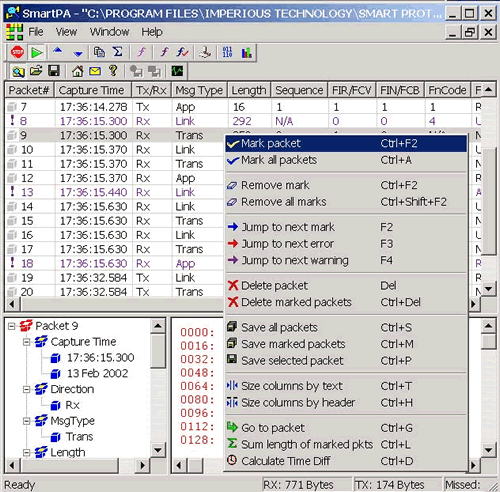
Task: Click the first grayed-out windows icon
Action: 136,71
